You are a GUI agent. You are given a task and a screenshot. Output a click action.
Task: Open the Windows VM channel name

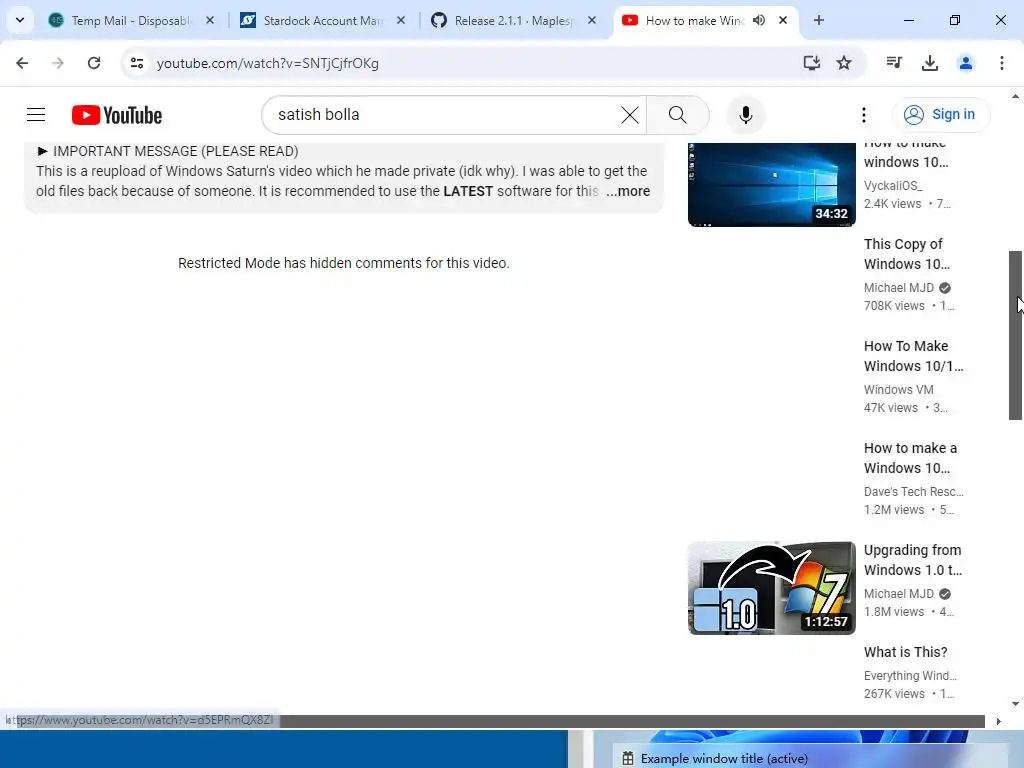(x=899, y=390)
